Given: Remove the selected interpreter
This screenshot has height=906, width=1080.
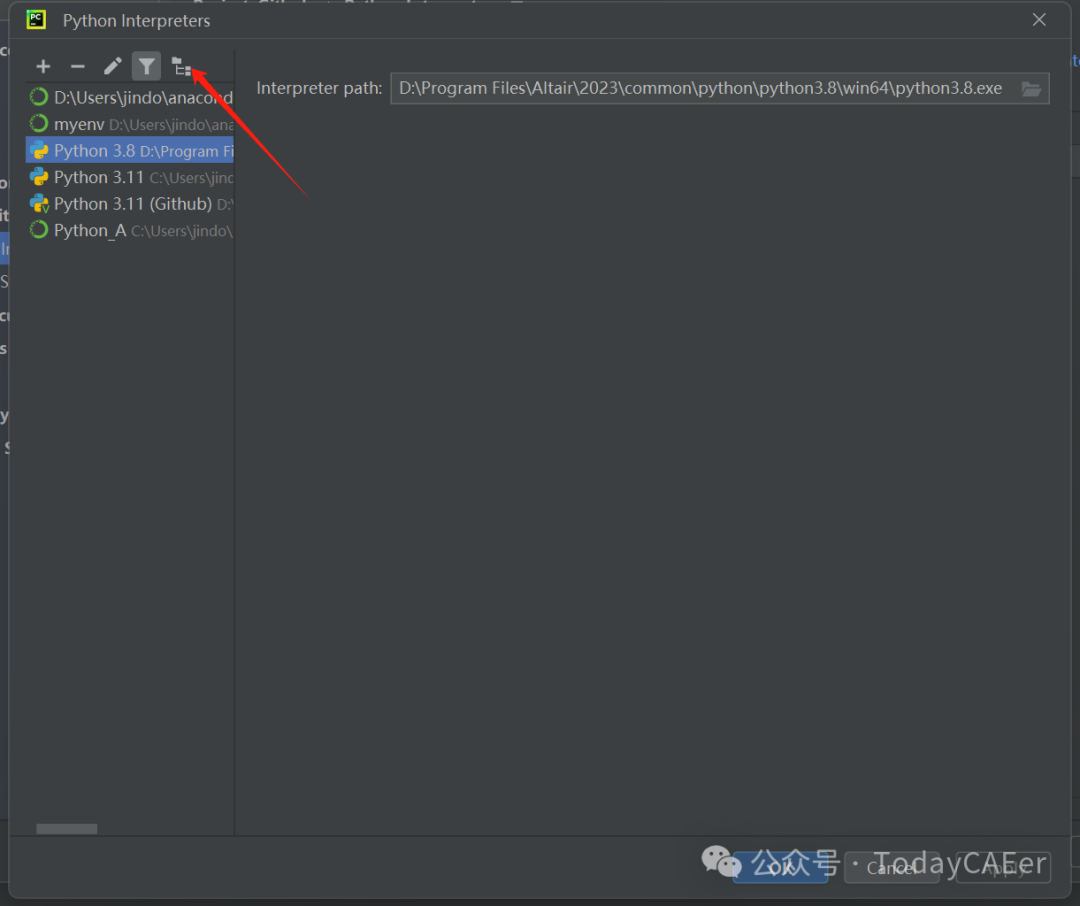Looking at the screenshot, I should (x=78, y=67).
